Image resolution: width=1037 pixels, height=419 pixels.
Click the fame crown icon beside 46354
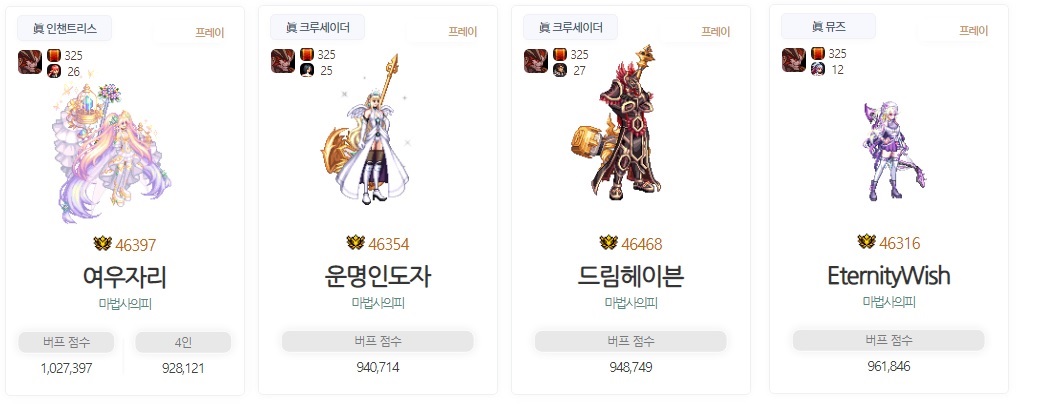[356, 243]
